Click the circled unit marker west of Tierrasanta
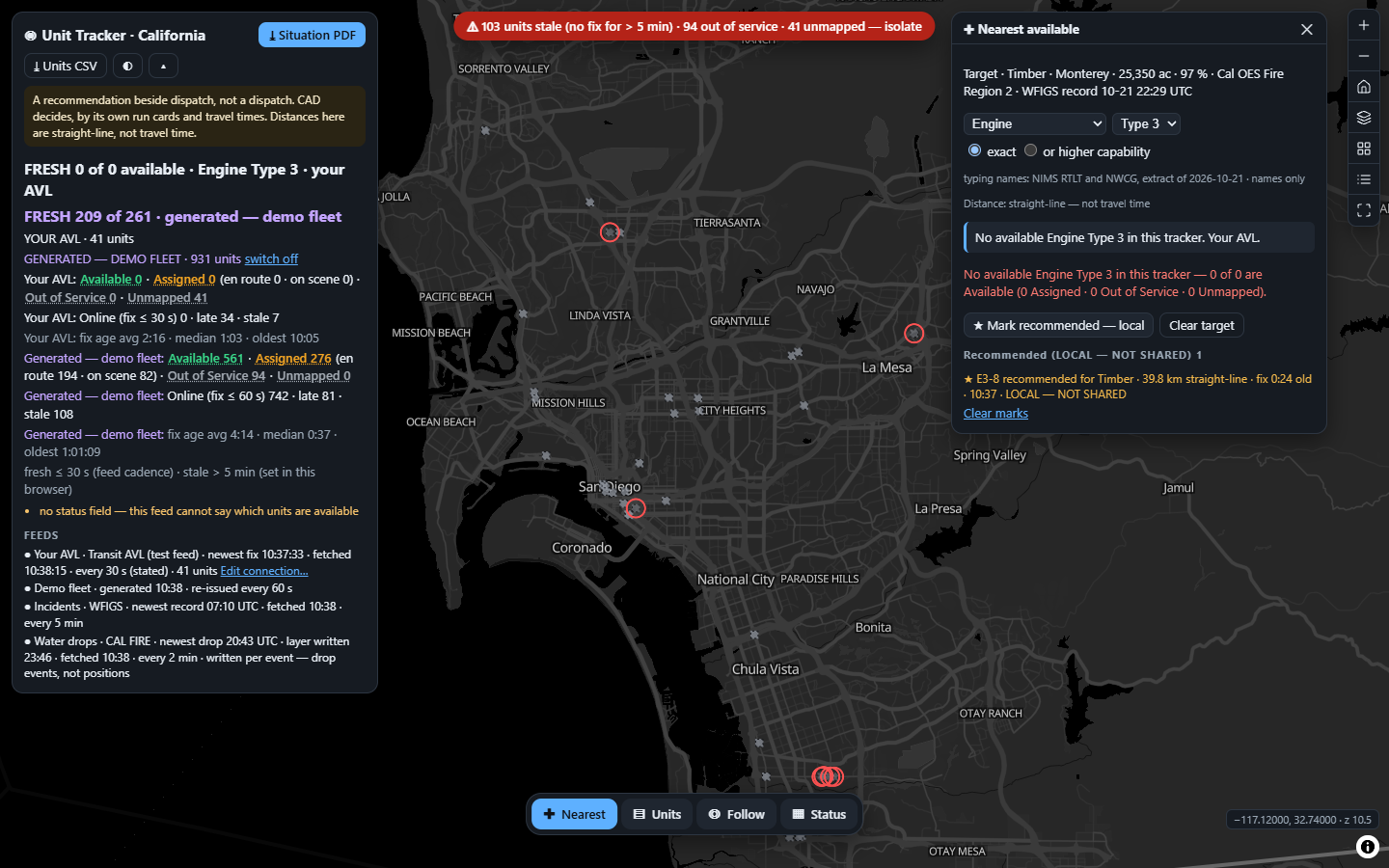Image resolution: width=1389 pixels, height=868 pixels. coord(610,232)
